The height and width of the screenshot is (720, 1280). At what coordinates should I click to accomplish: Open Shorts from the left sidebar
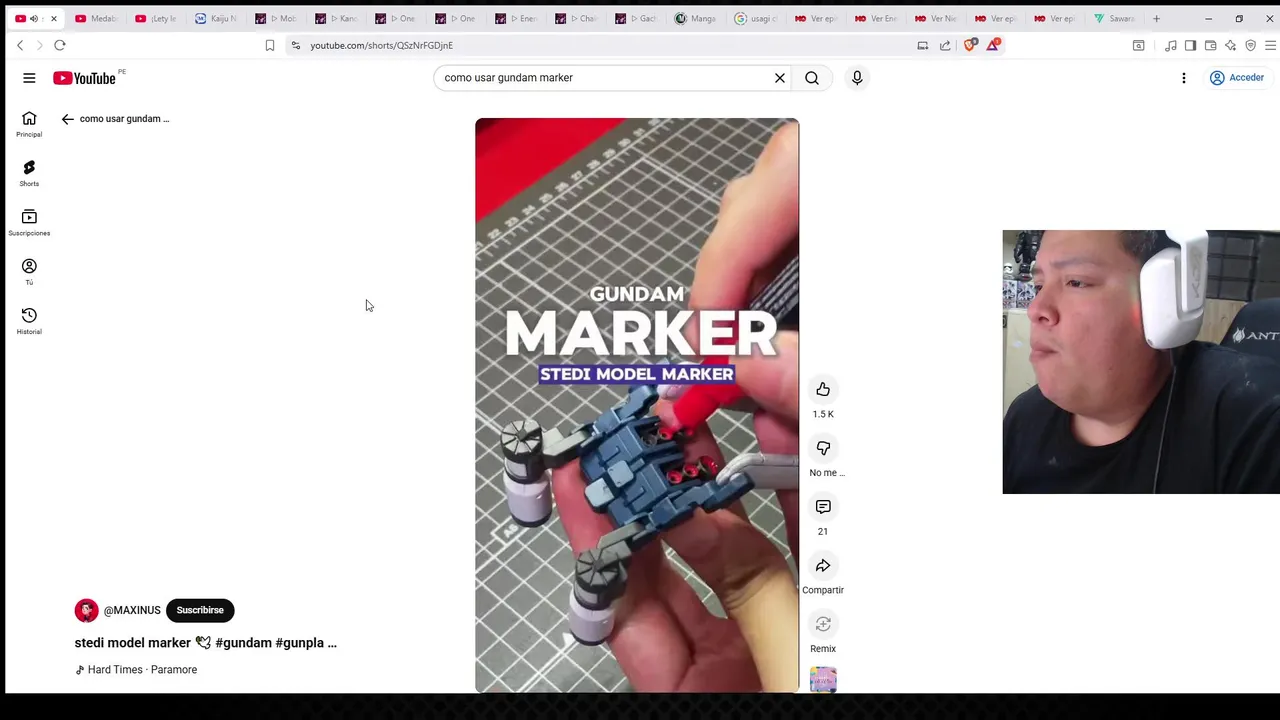pos(29,173)
